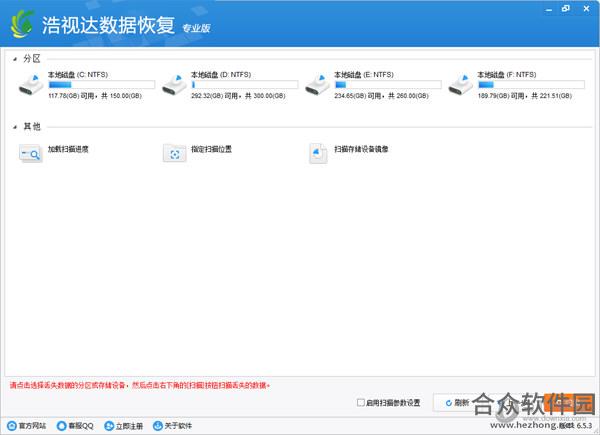Enable the 启用扫描参数设置 checkbox
Viewport: 600px width, 435px height.
coord(360,402)
